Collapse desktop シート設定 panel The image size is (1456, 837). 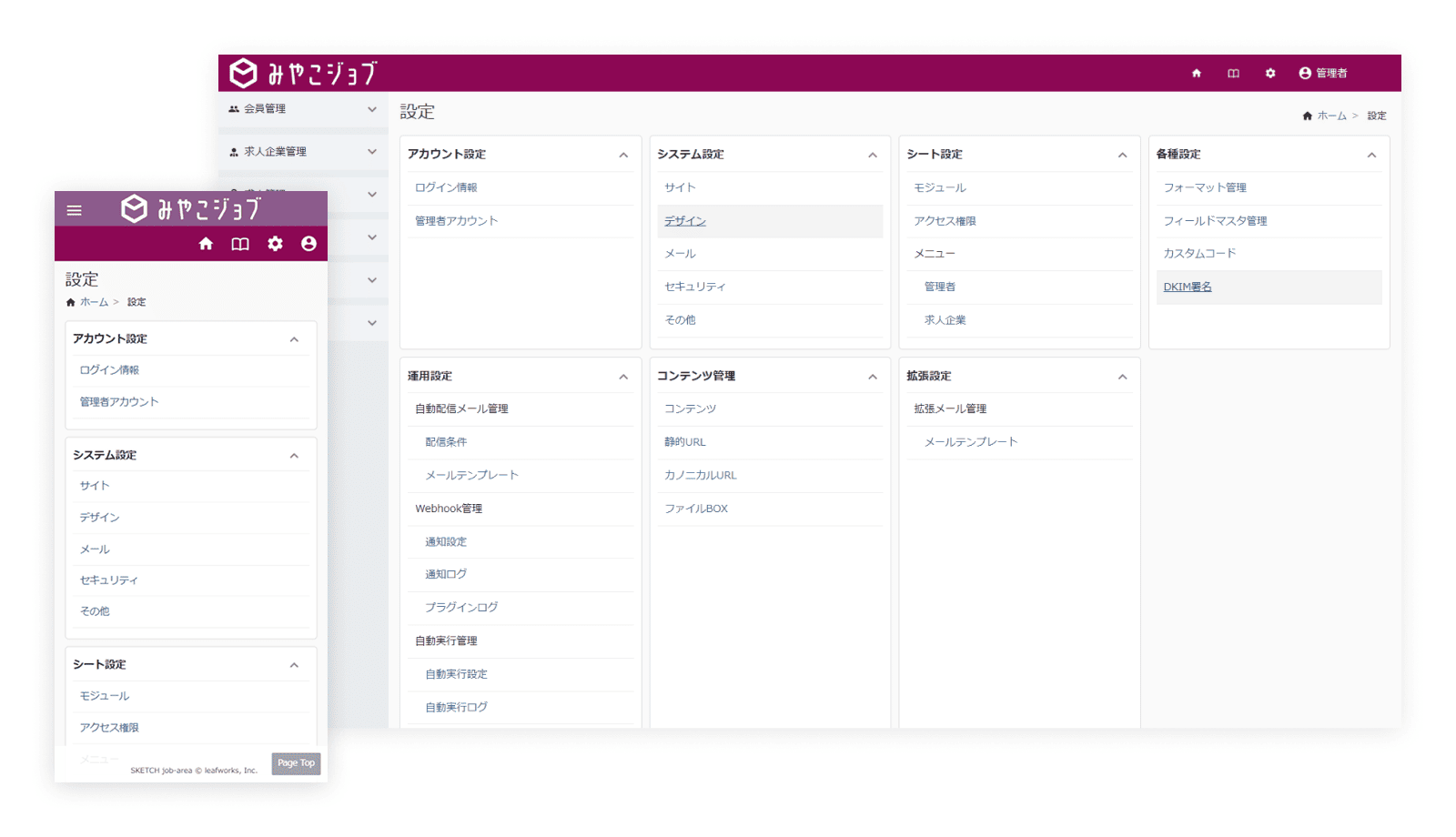(1122, 156)
